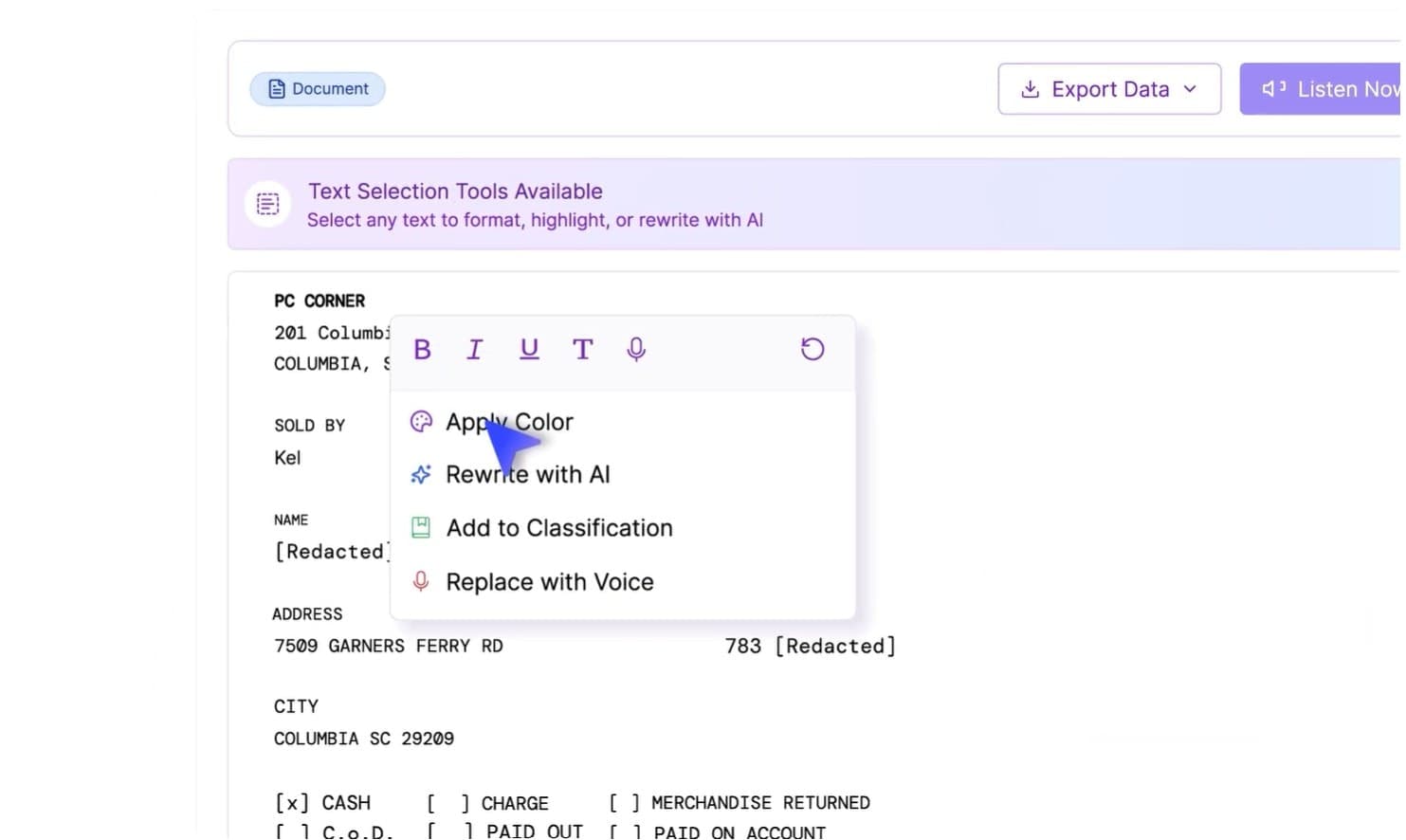The width and height of the screenshot is (1406, 840).
Task: Click the sparkle icon next to Rewrite with AI
Action: tap(420, 475)
